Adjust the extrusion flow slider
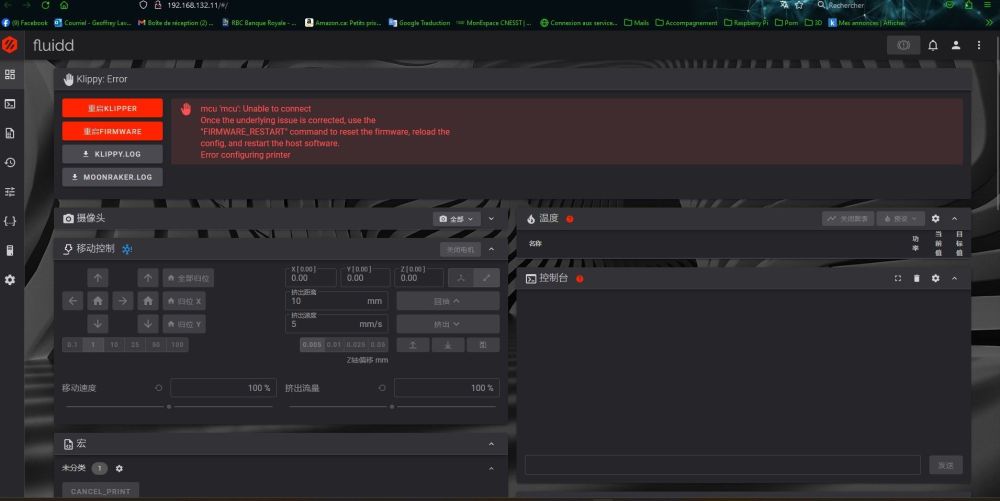The height and width of the screenshot is (501, 1000). coord(392,407)
